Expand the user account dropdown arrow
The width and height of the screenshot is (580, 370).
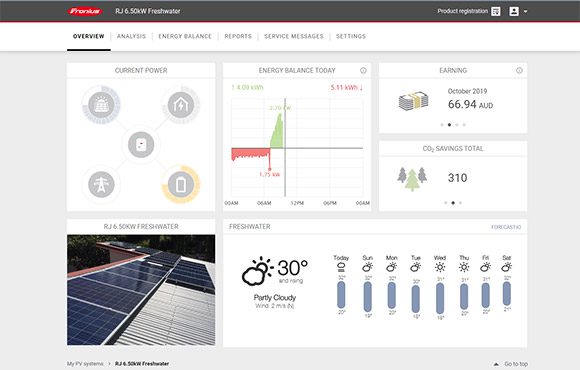(x=525, y=11)
